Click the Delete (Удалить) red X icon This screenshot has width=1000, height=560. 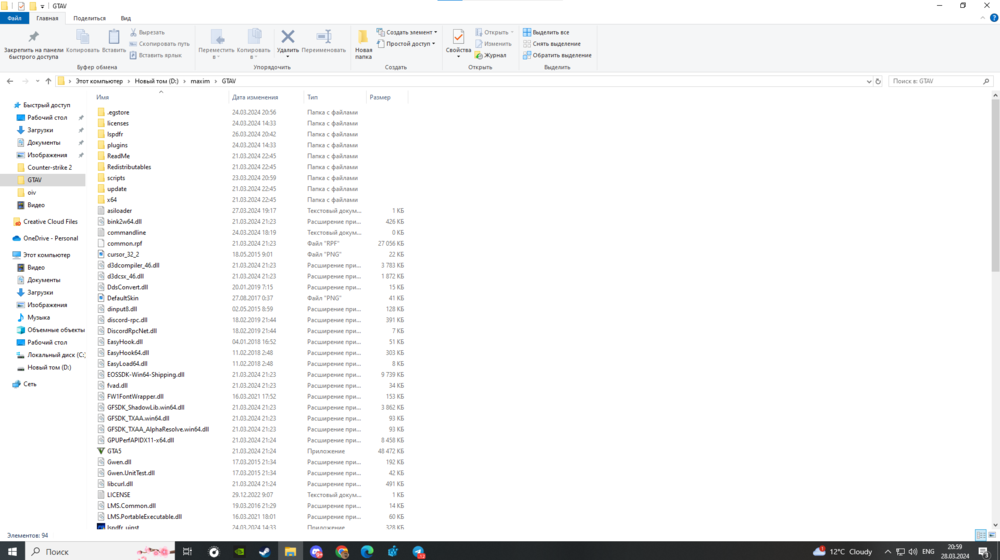[x=288, y=37]
